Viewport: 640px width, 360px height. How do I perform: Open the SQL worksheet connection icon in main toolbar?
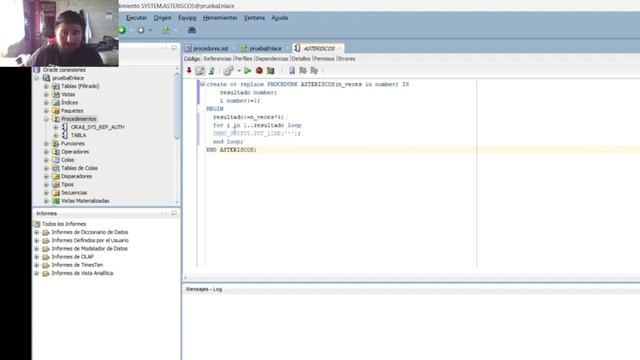pos(166,30)
